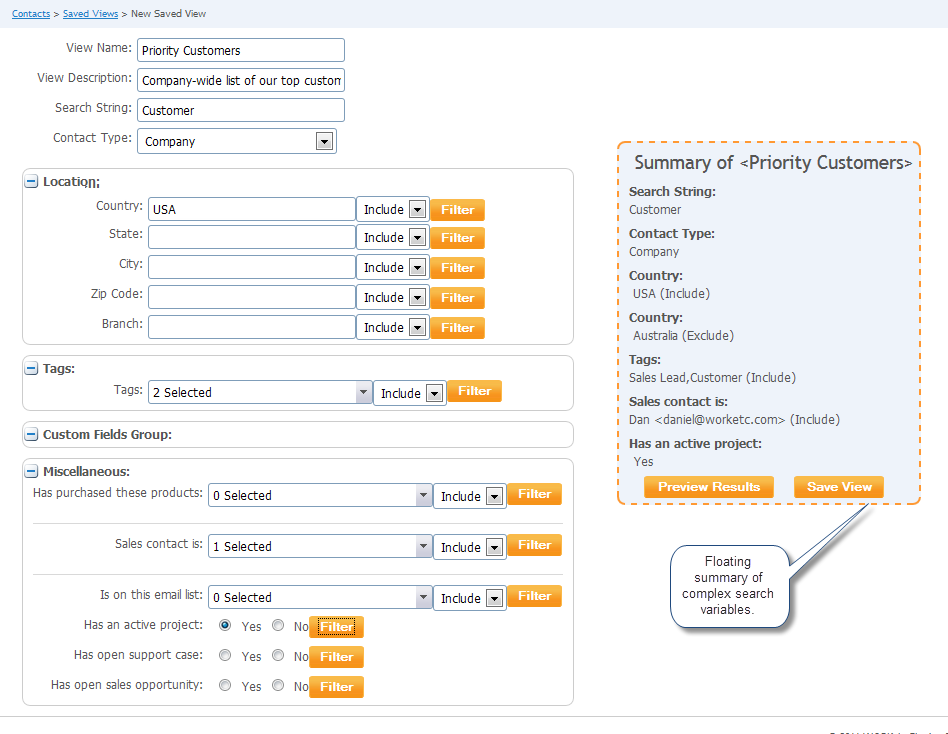948x734 pixels.
Task: Select Yes for Has open sales opportunity
Action: (225, 686)
